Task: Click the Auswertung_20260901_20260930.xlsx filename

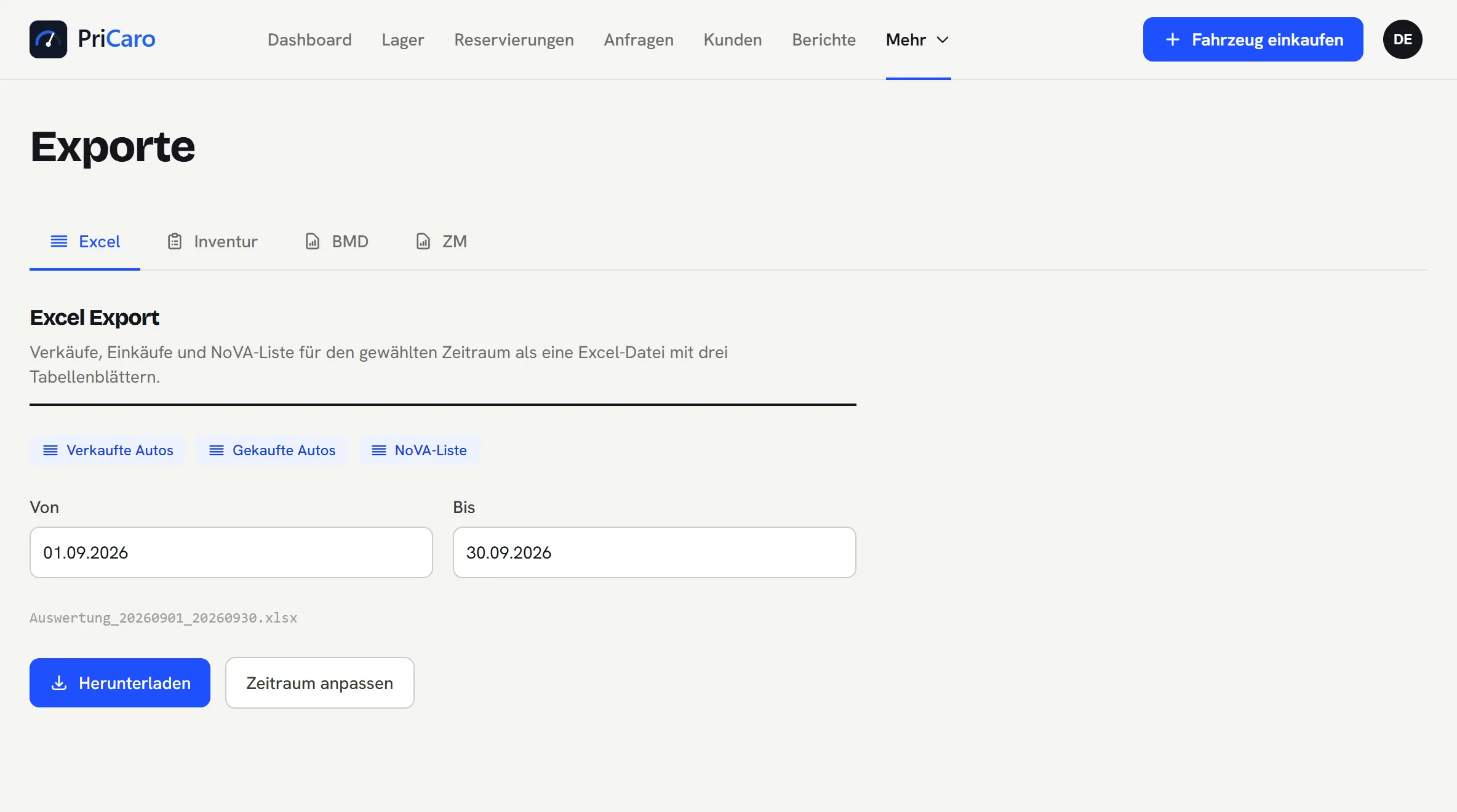Action: tap(164, 618)
